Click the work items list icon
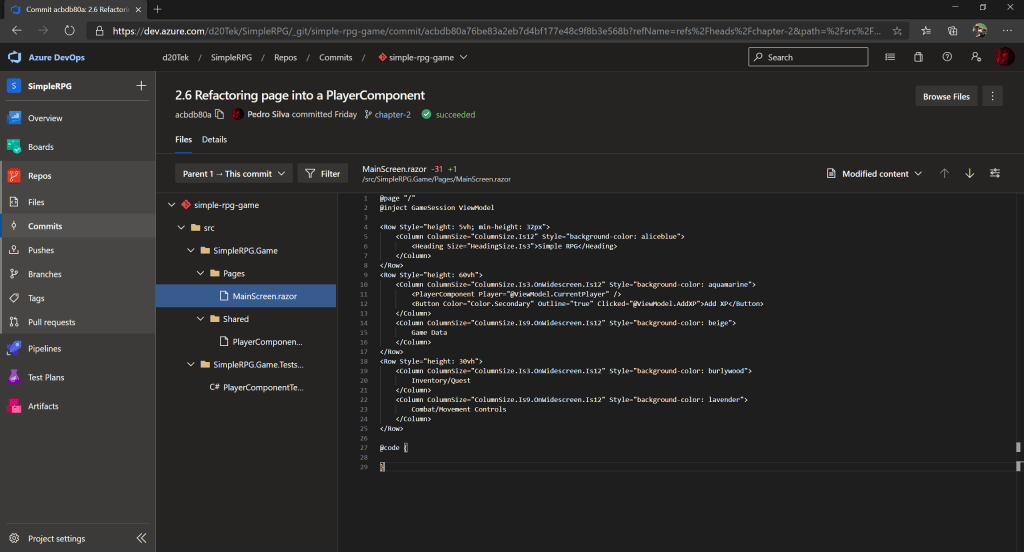 pos(889,57)
